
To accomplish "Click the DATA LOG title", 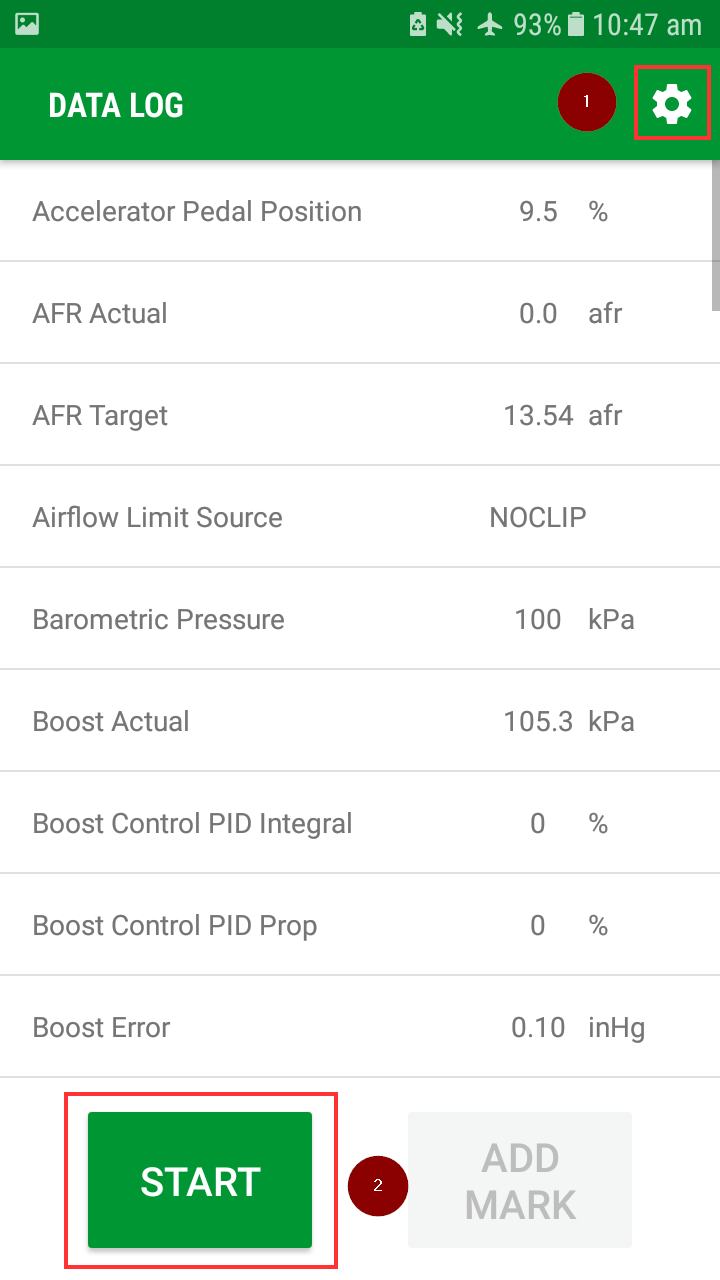I will click(116, 106).
